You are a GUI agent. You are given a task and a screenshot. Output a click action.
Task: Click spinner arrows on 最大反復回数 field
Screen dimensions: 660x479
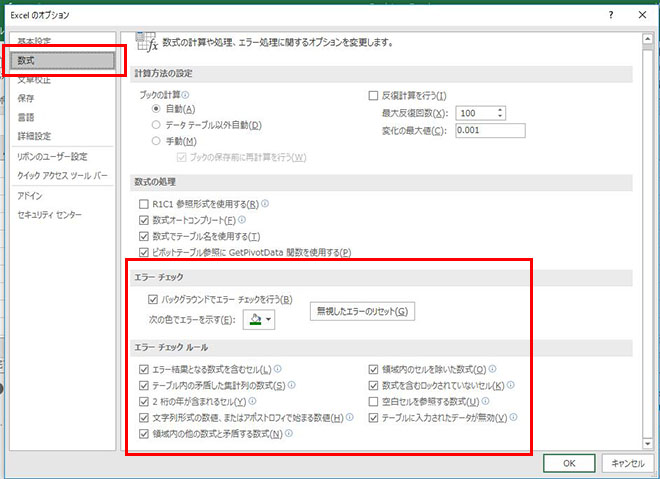pos(500,113)
